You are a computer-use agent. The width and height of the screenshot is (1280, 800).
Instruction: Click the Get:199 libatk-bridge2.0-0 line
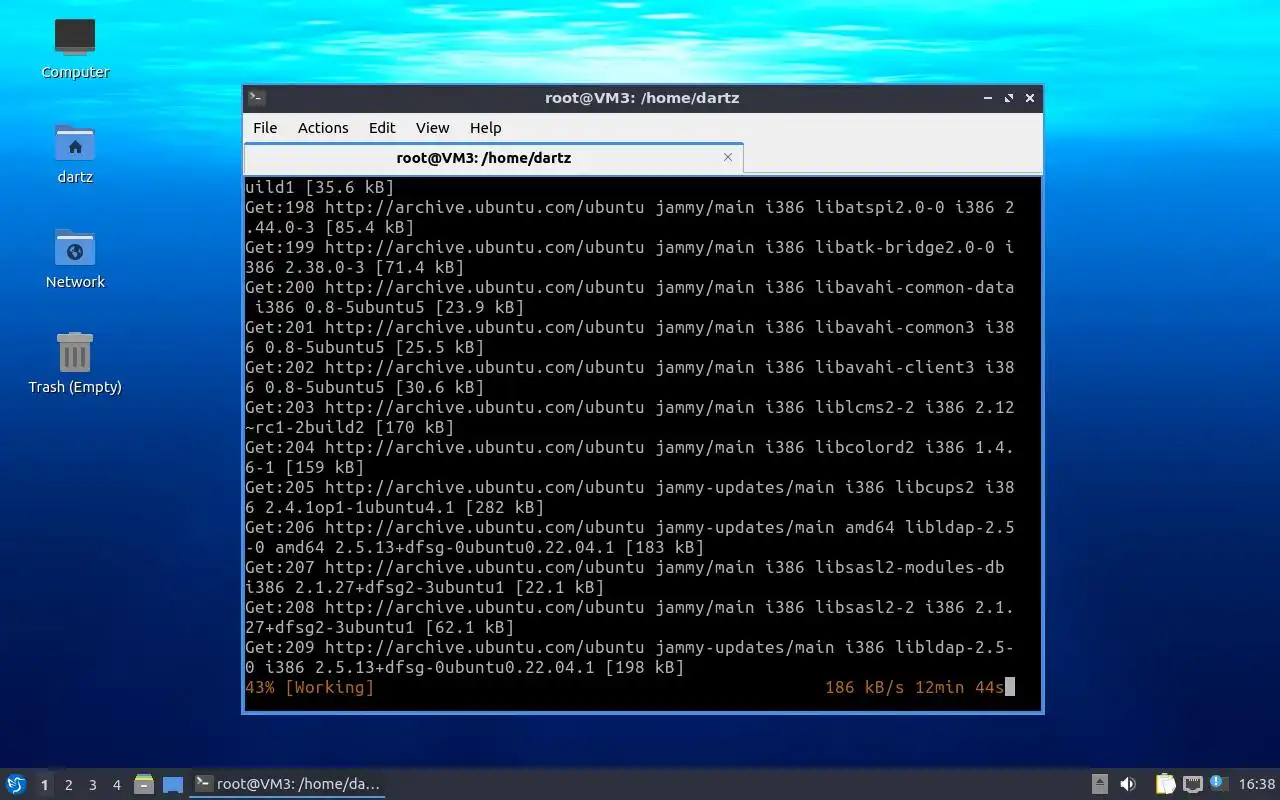[630, 257]
